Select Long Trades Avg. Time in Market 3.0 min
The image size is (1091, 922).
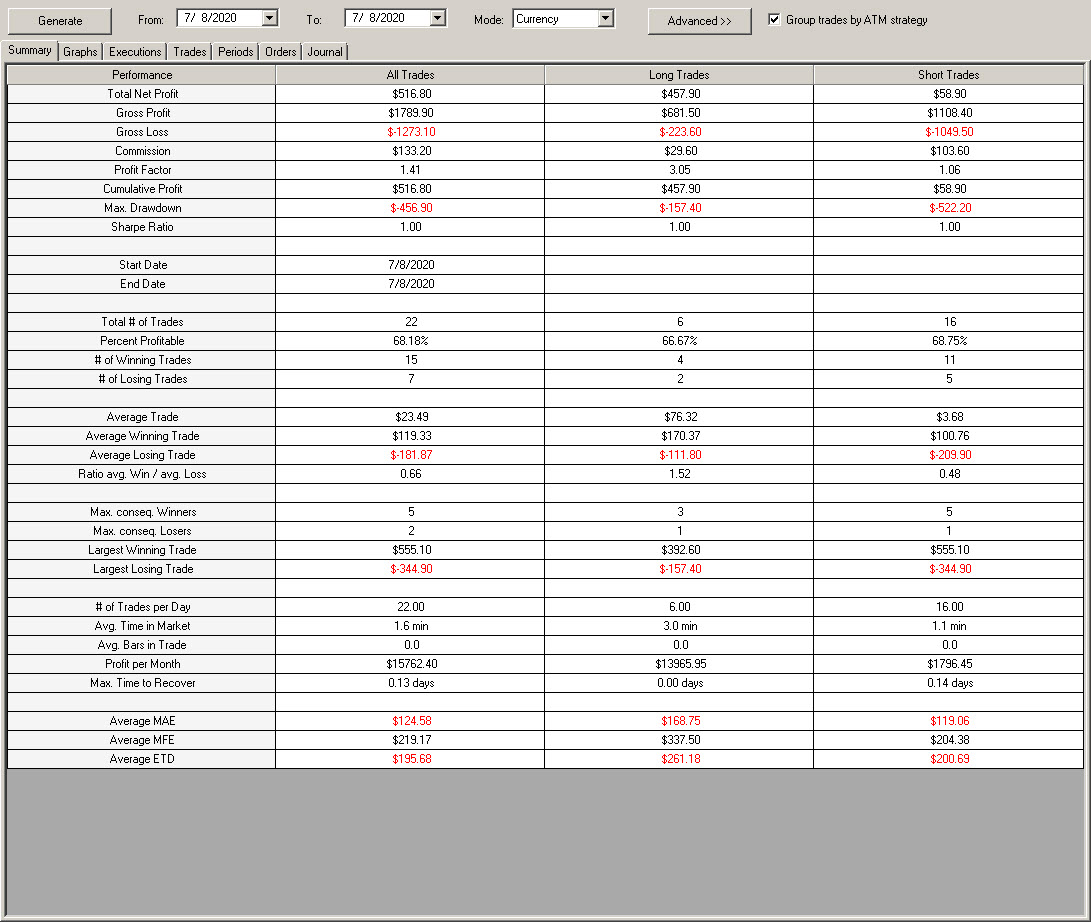pos(680,626)
